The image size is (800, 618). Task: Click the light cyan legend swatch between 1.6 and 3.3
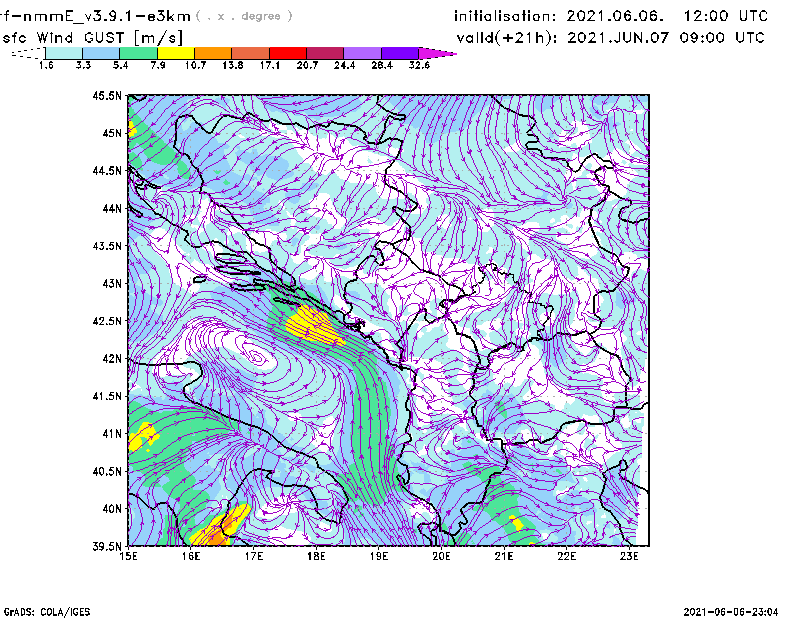(64, 53)
